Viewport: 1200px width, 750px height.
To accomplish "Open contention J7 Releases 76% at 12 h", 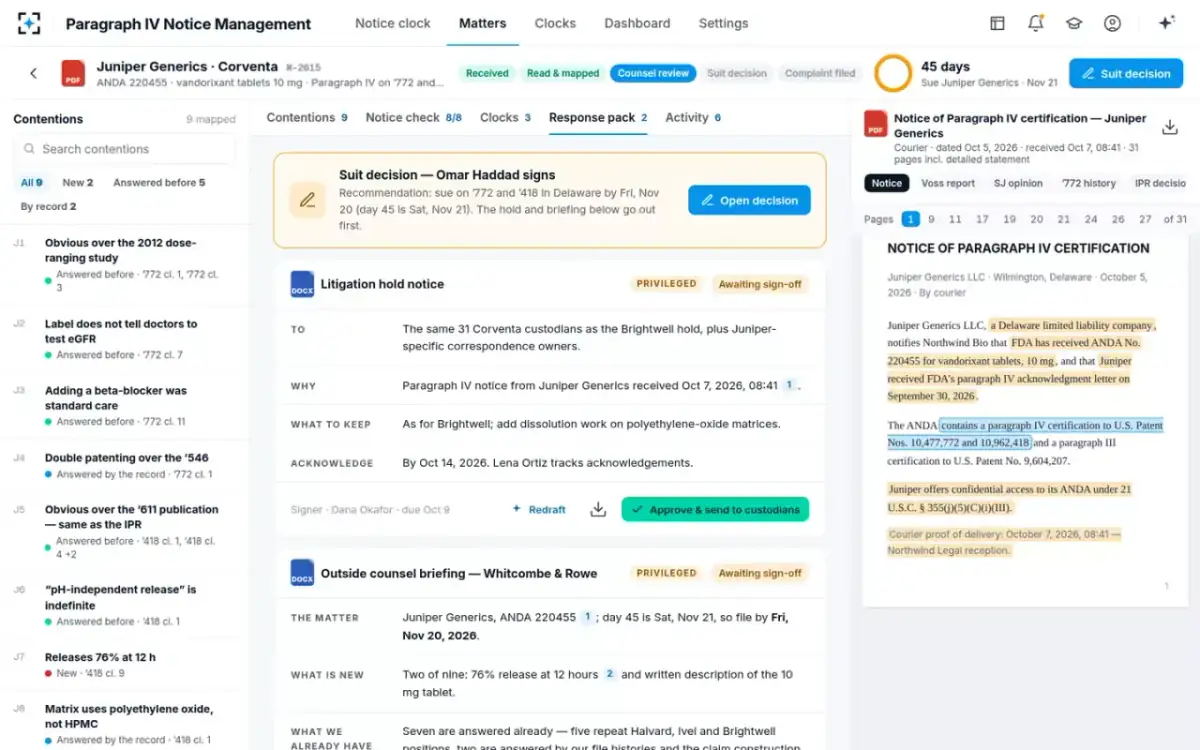I will click(x=124, y=665).
